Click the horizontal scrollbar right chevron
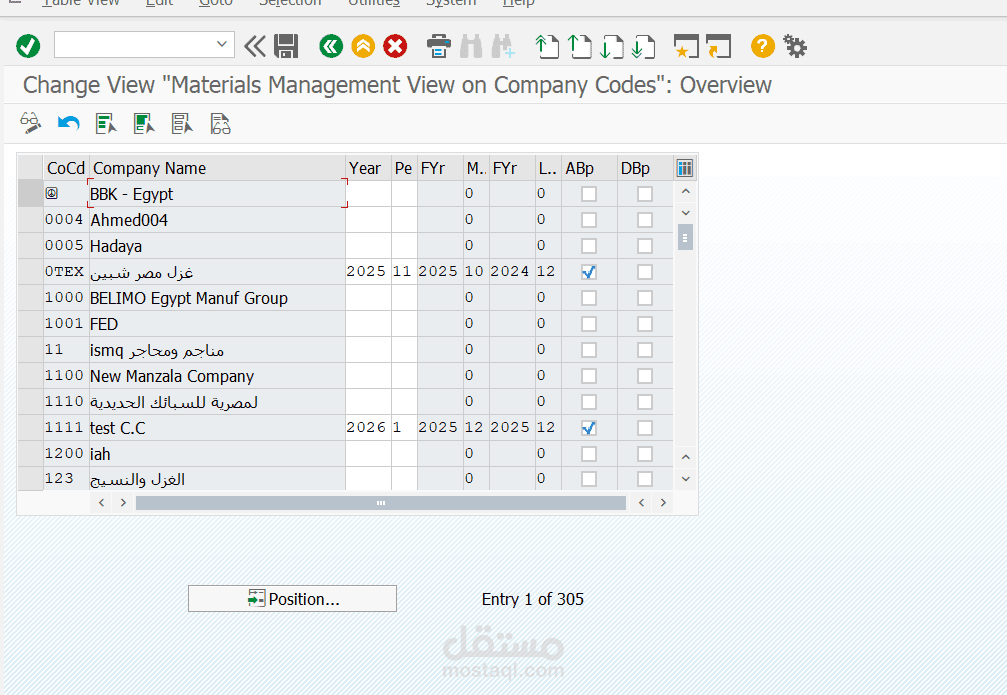This screenshot has width=1007, height=695. coord(663,503)
